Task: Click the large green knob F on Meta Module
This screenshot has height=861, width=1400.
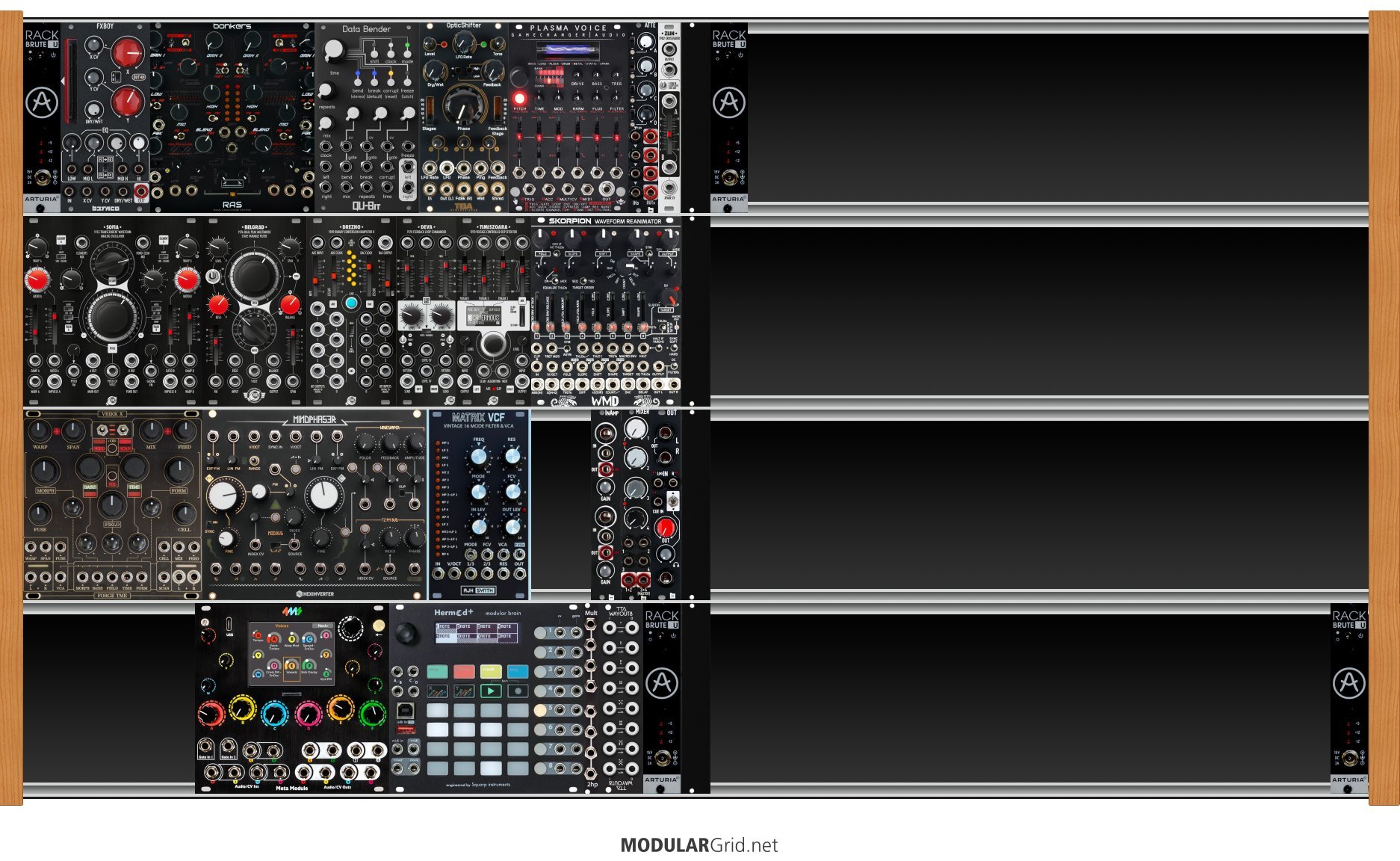Action: 372,713
